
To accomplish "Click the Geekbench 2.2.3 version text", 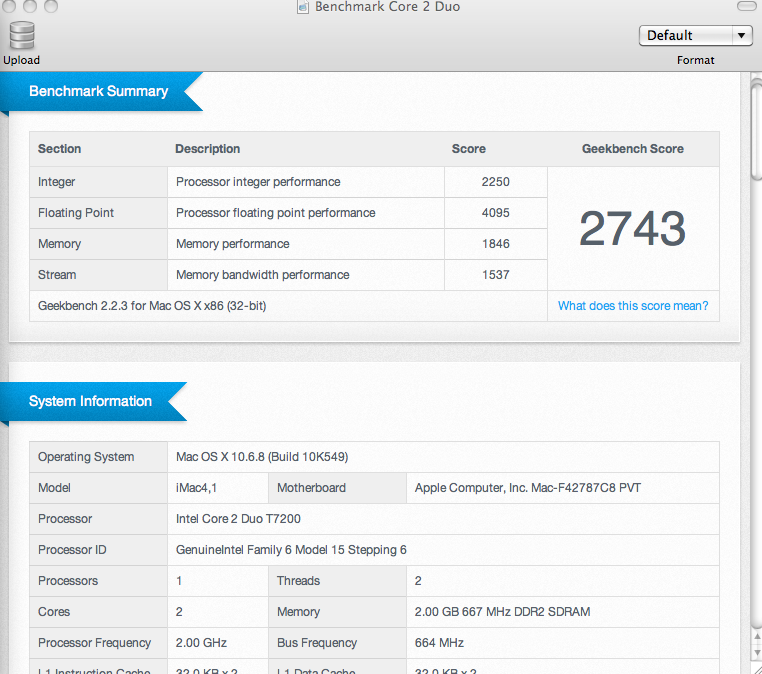I will 152,306.
